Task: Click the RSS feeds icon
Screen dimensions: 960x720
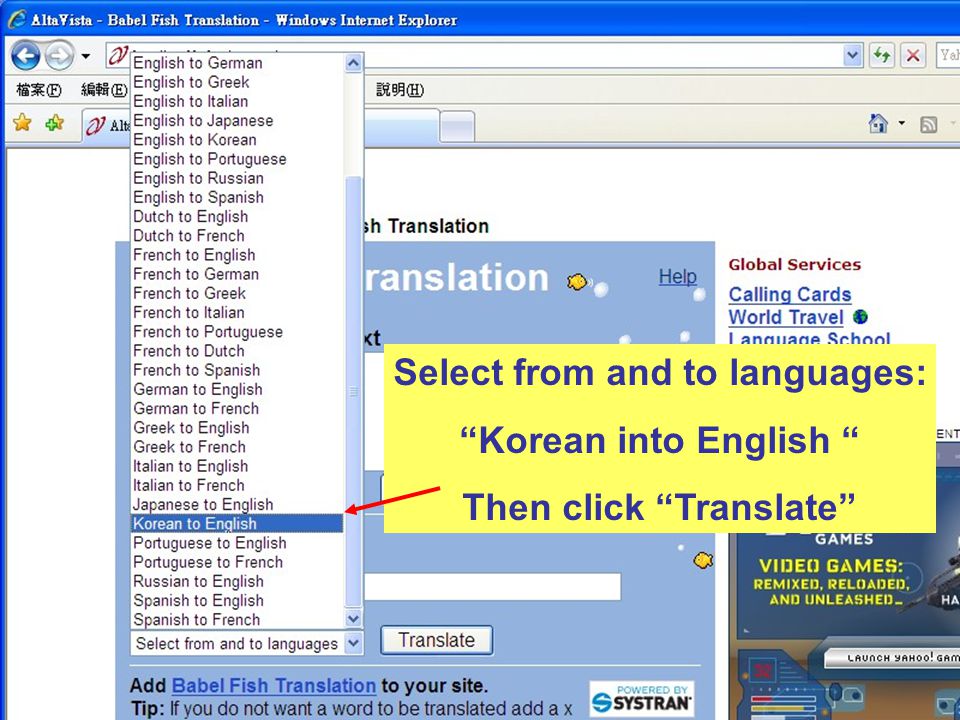Action: click(928, 124)
